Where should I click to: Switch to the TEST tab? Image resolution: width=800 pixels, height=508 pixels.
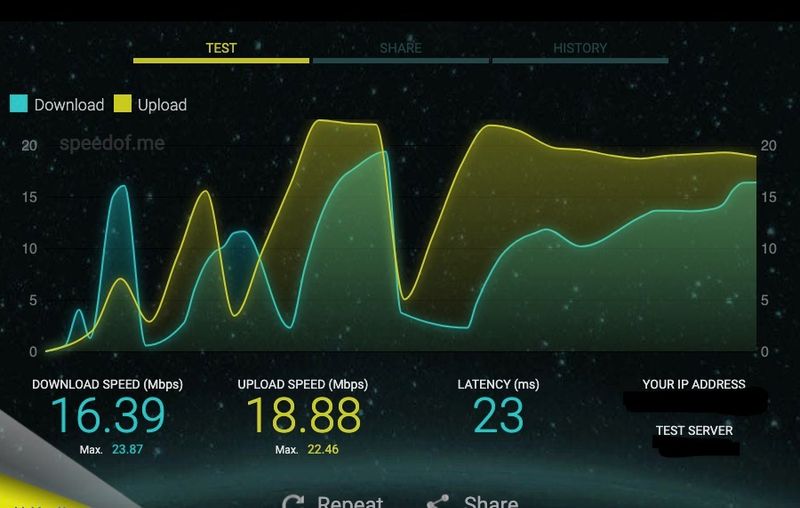tap(221, 48)
